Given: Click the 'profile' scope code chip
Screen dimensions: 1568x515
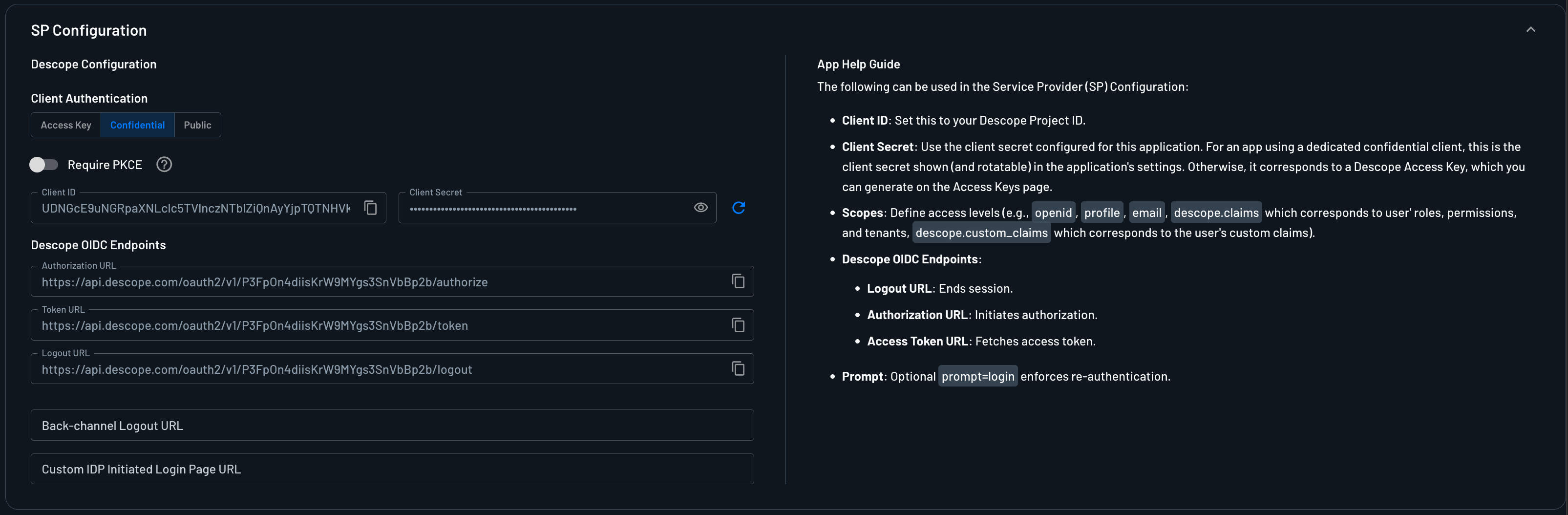Looking at the screenshot, I should point(1102,213).
